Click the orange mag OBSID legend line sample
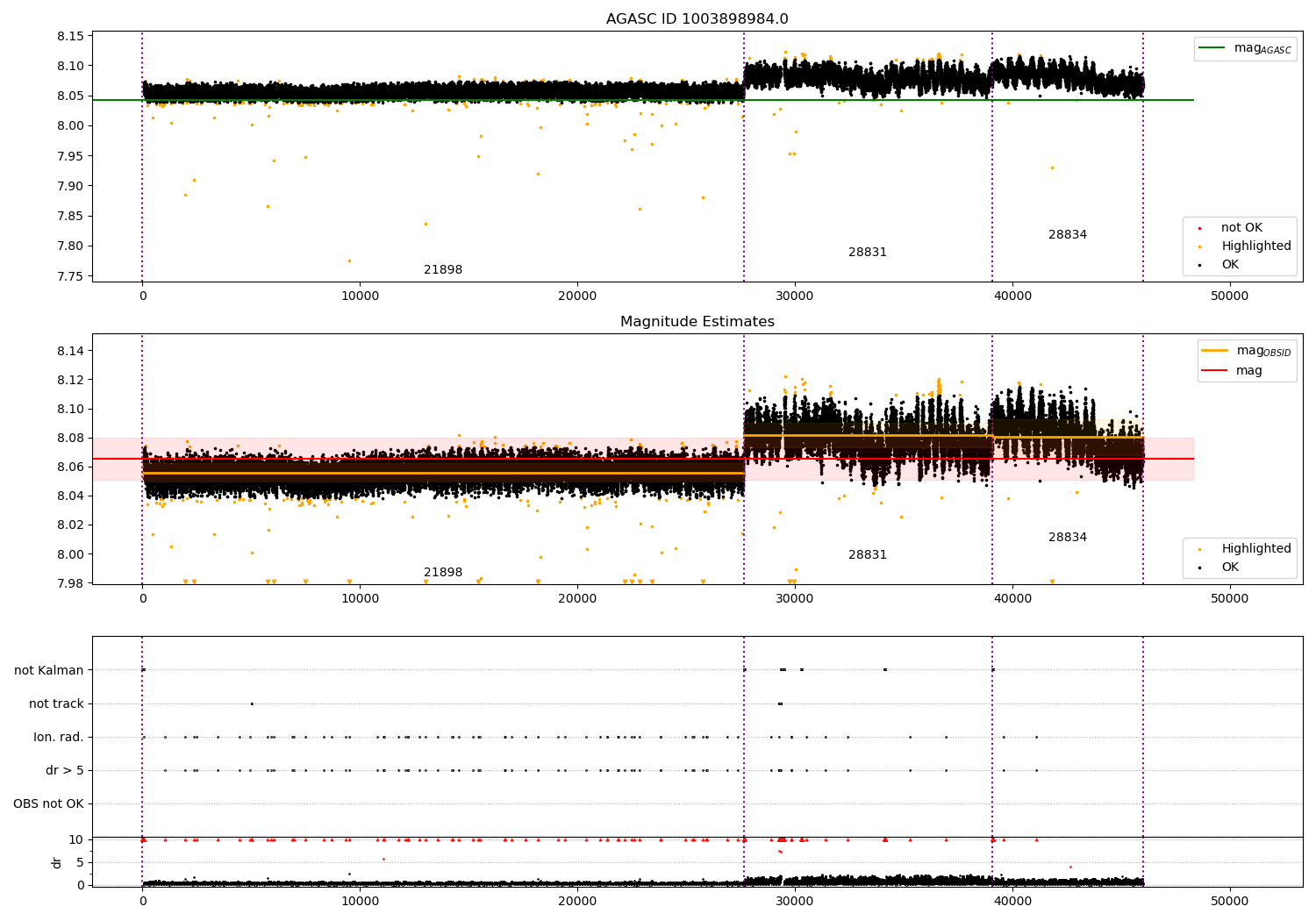This screenshot has width=1316, height=921. tap(1215, 350)
